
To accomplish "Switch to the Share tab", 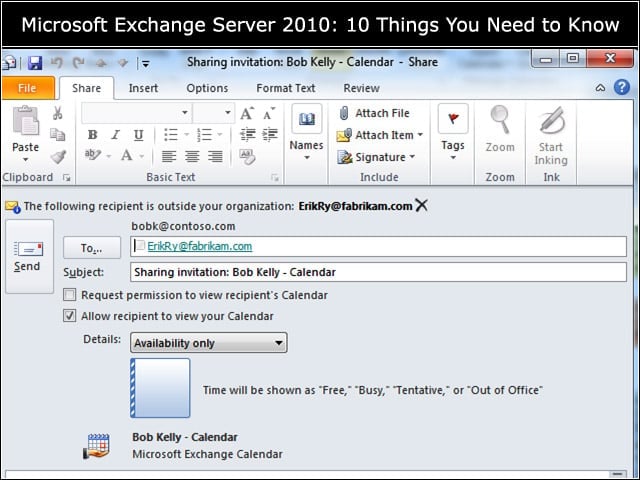I will [87, 88].
